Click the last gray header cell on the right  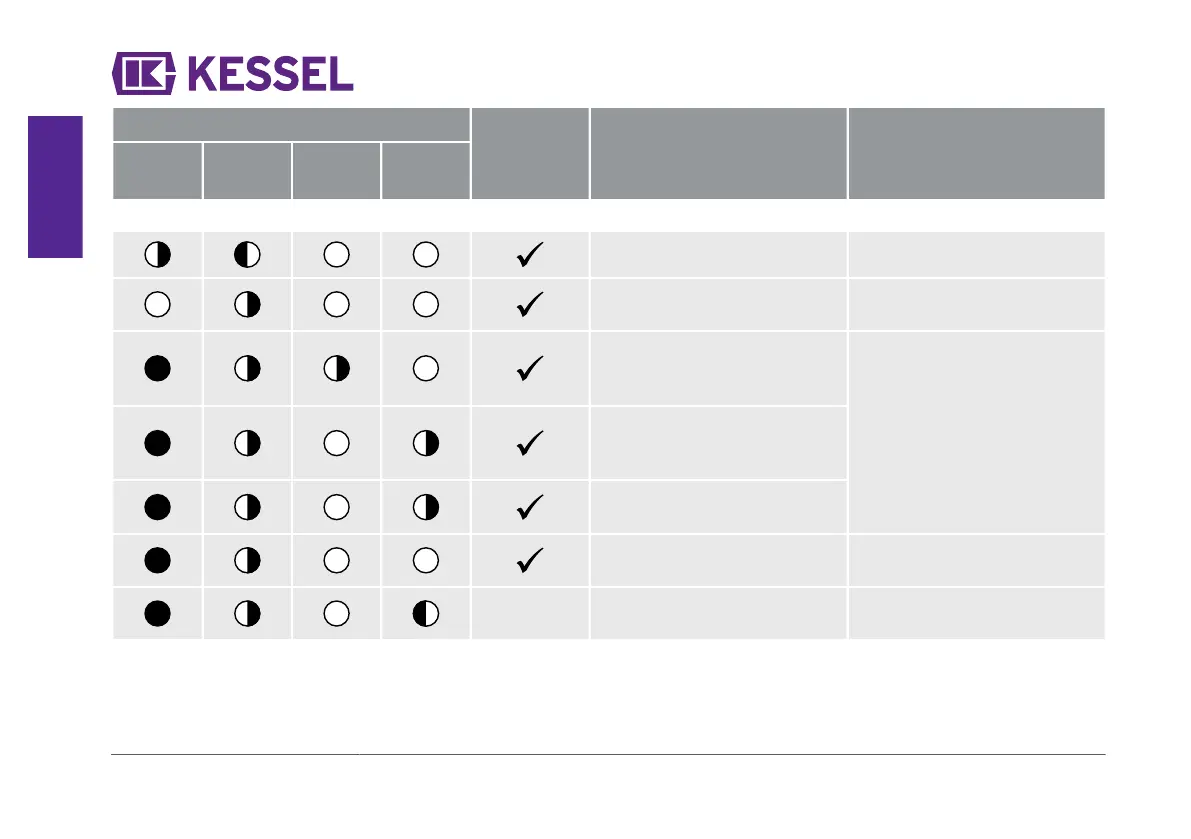(977, 153)
